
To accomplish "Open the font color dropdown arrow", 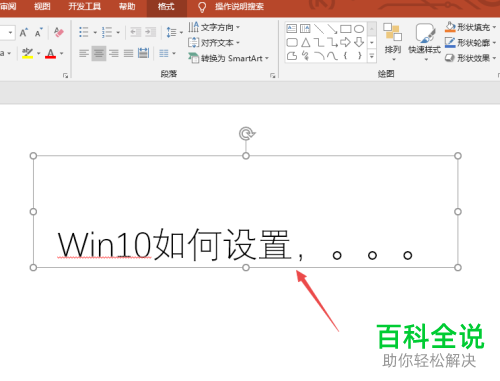I will pyautogui.click(x=62, y=53).
